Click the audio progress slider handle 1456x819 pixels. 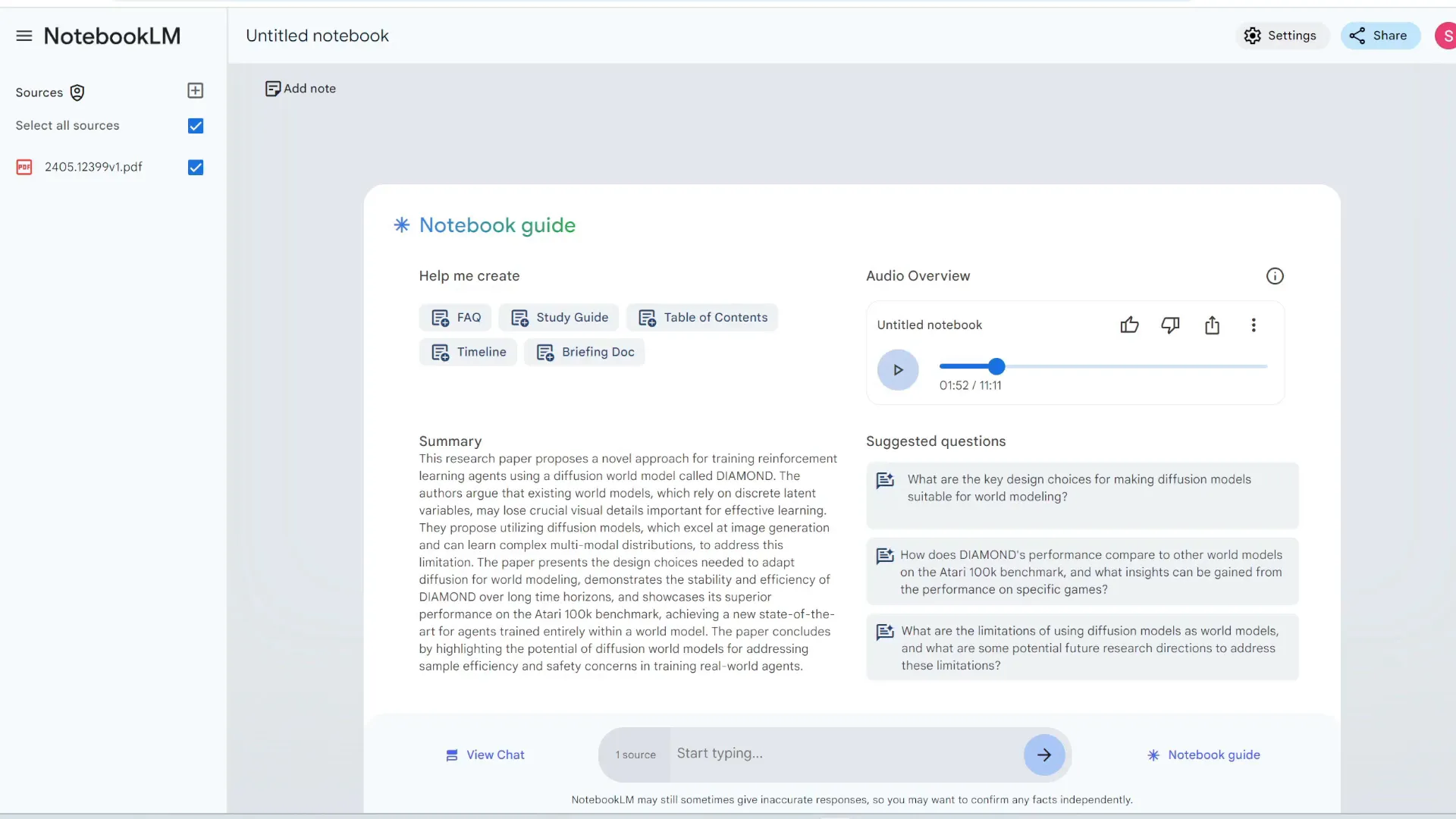[x=996, y=367]
